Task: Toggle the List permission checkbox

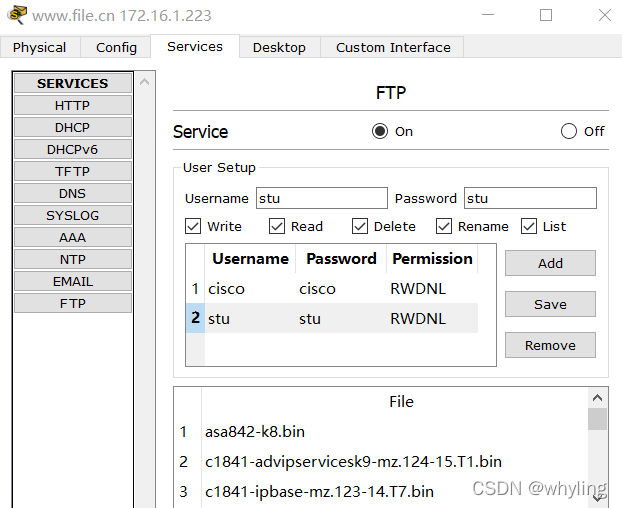Action: point(529,226)
